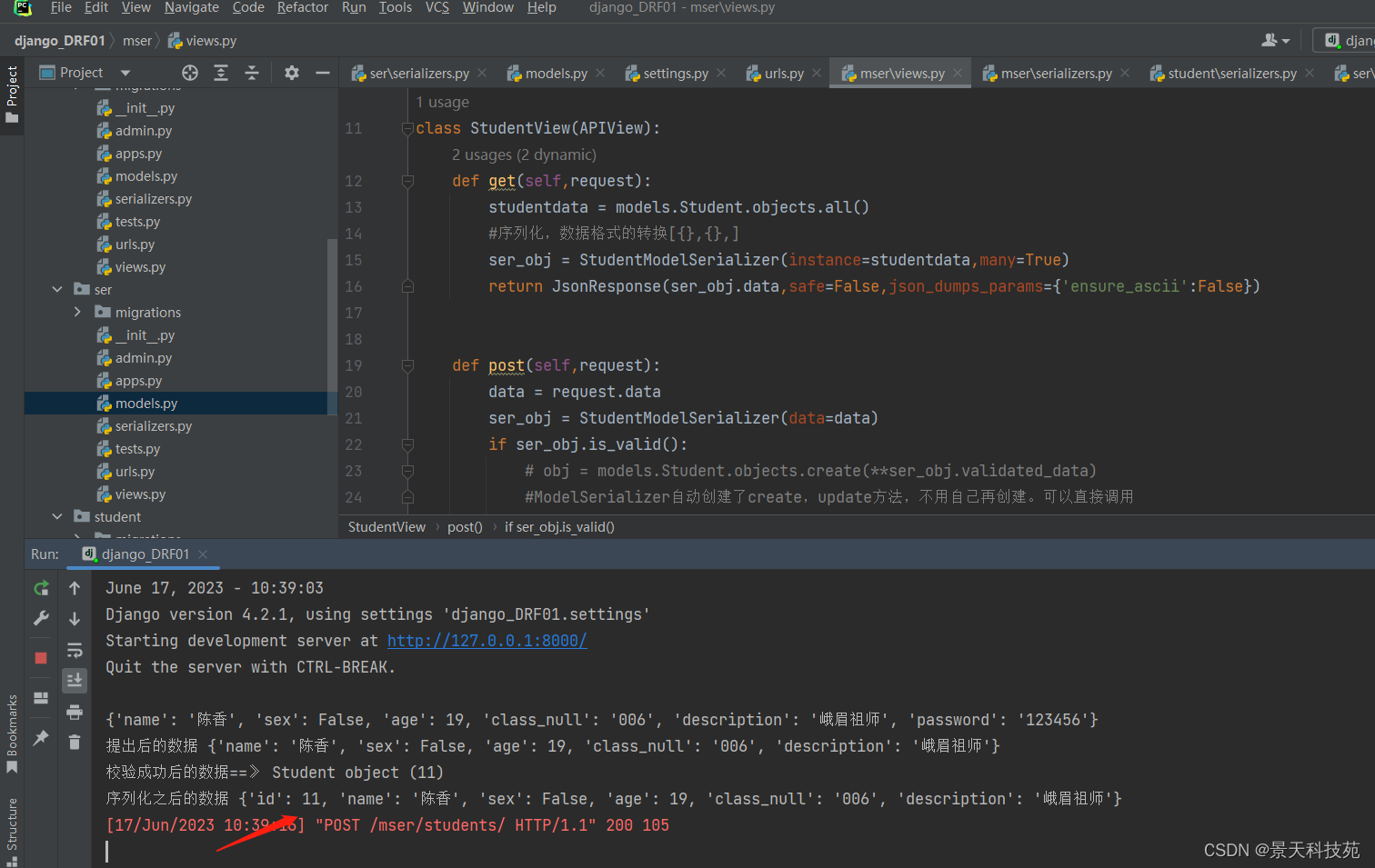
Task: Expand all in Project tree
Action: tap(221, 73)
